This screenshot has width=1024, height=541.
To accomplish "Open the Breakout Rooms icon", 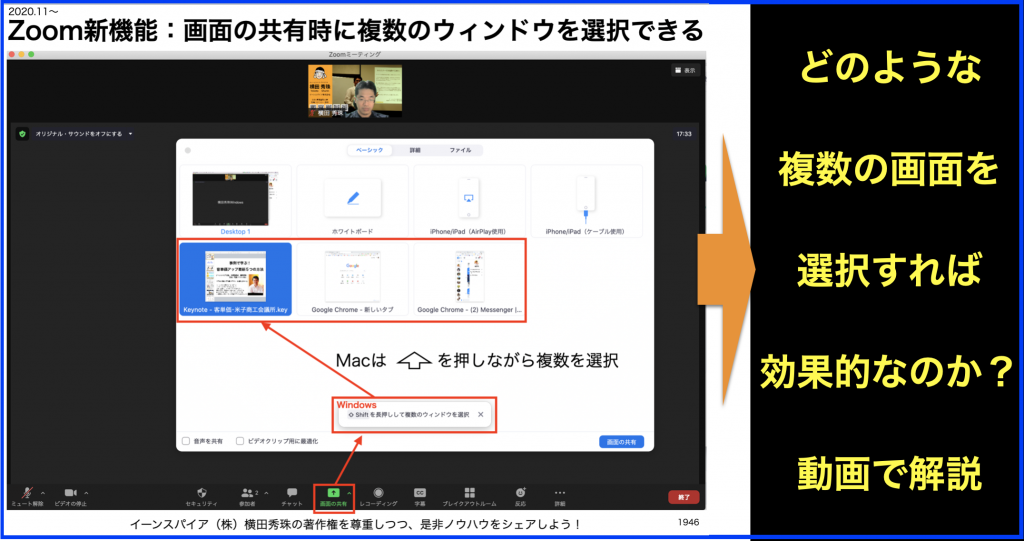I will (x=470, y=493).
